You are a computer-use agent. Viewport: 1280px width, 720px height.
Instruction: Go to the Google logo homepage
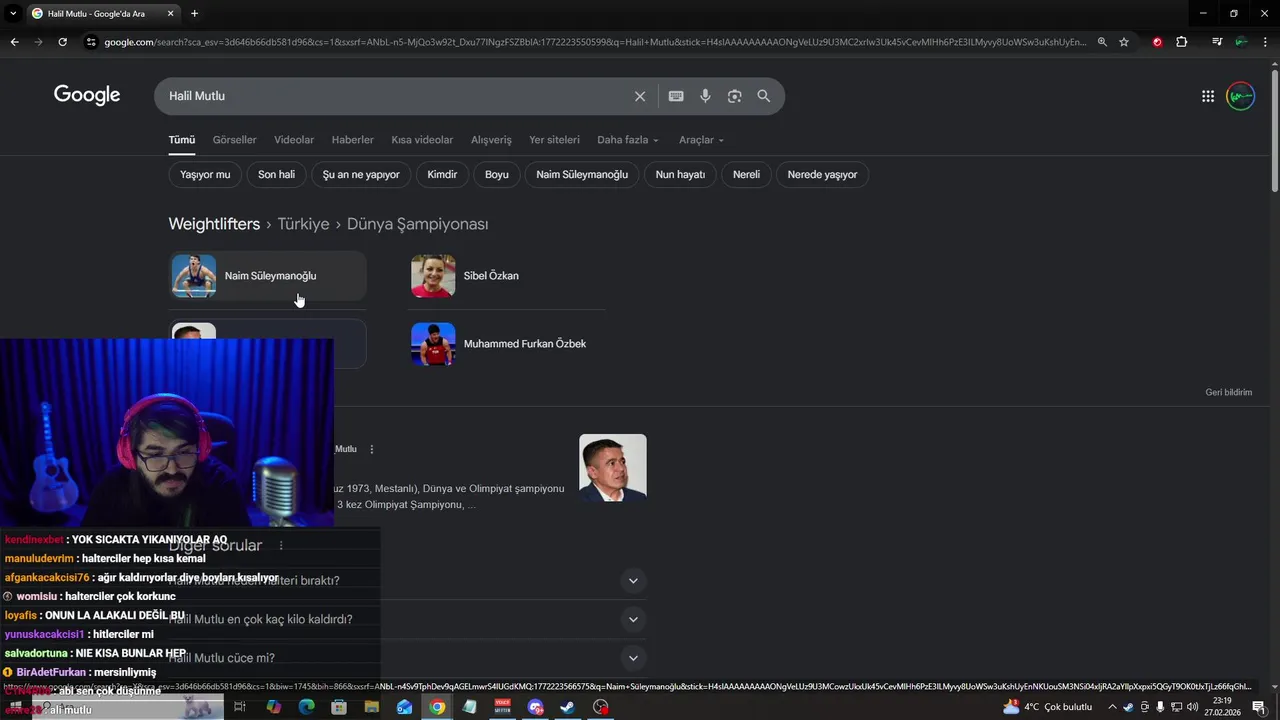coord(87,95)
